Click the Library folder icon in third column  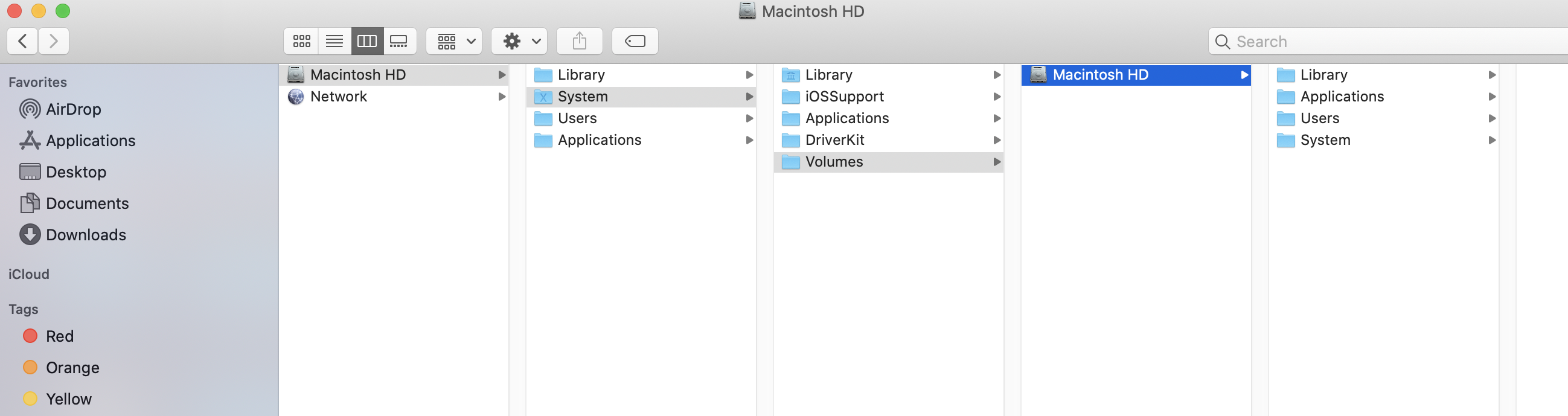coord(791,75)
